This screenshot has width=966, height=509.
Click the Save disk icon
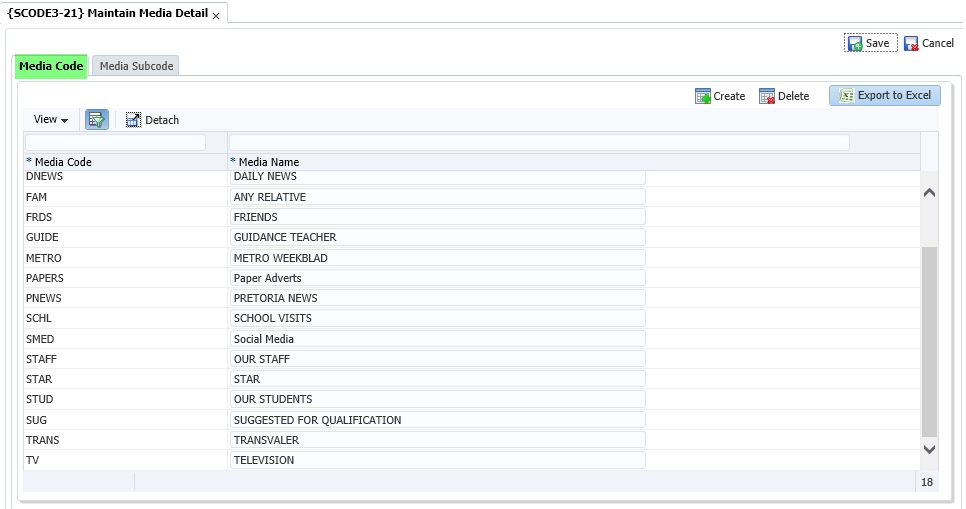tap(855, 43)
